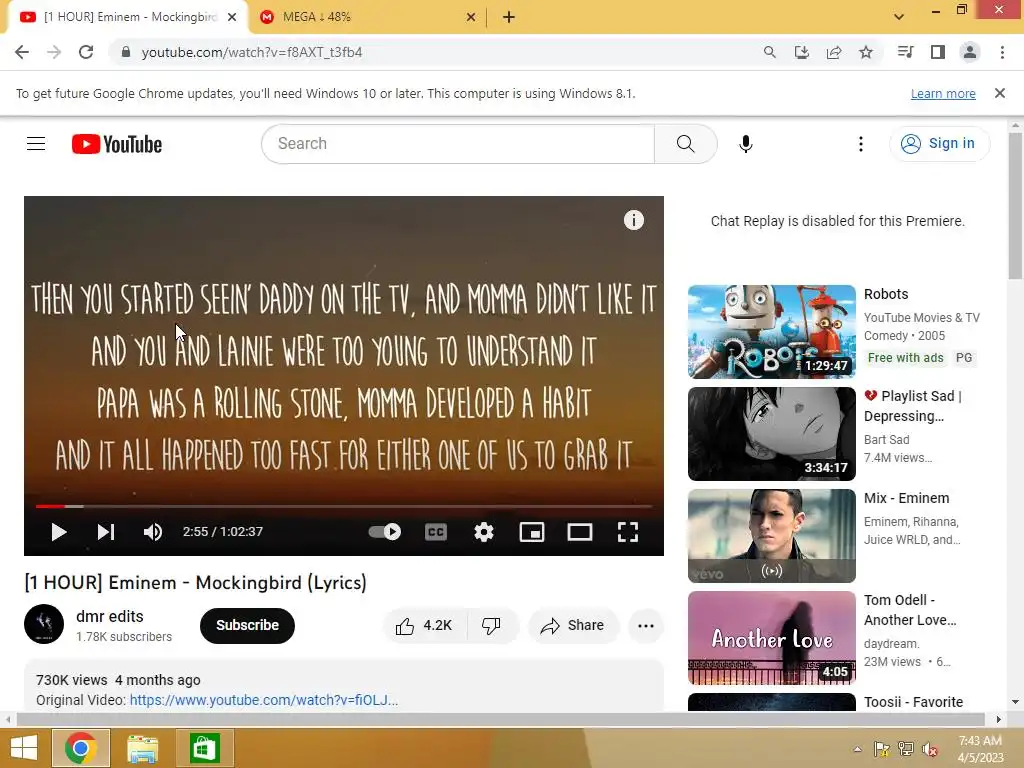Image resolution: width=1024 pixels, height=768 pixels.
Task: Like the video with thumbs up
Action: 425,626
